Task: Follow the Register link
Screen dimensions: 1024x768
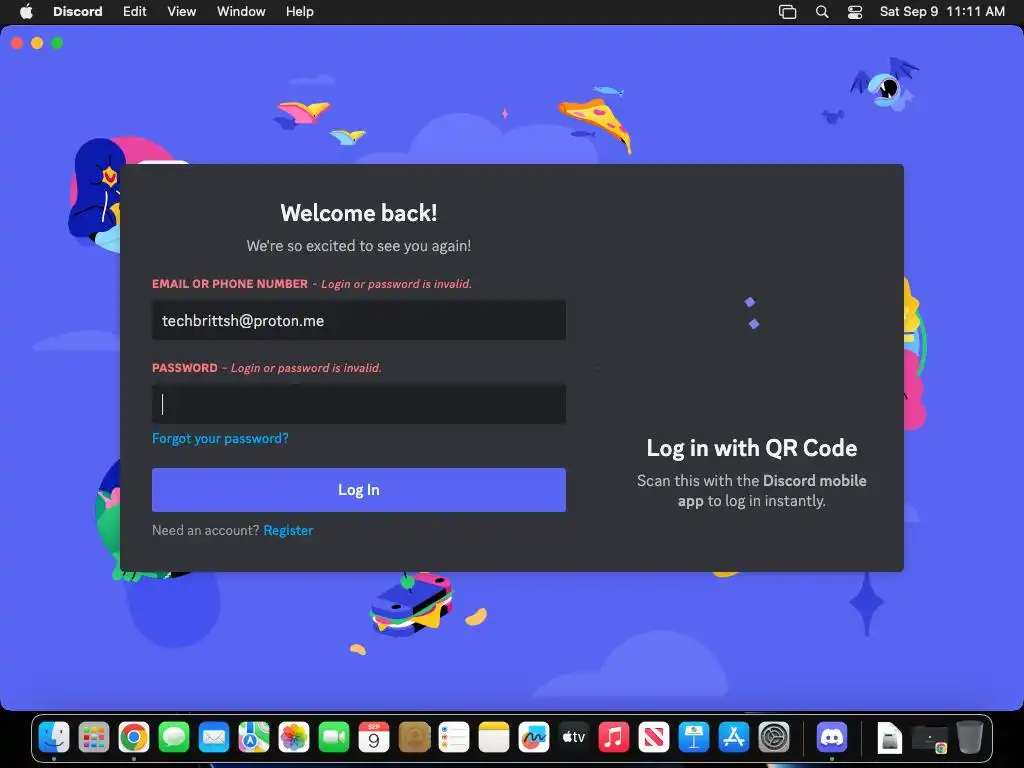Action: 288,530
